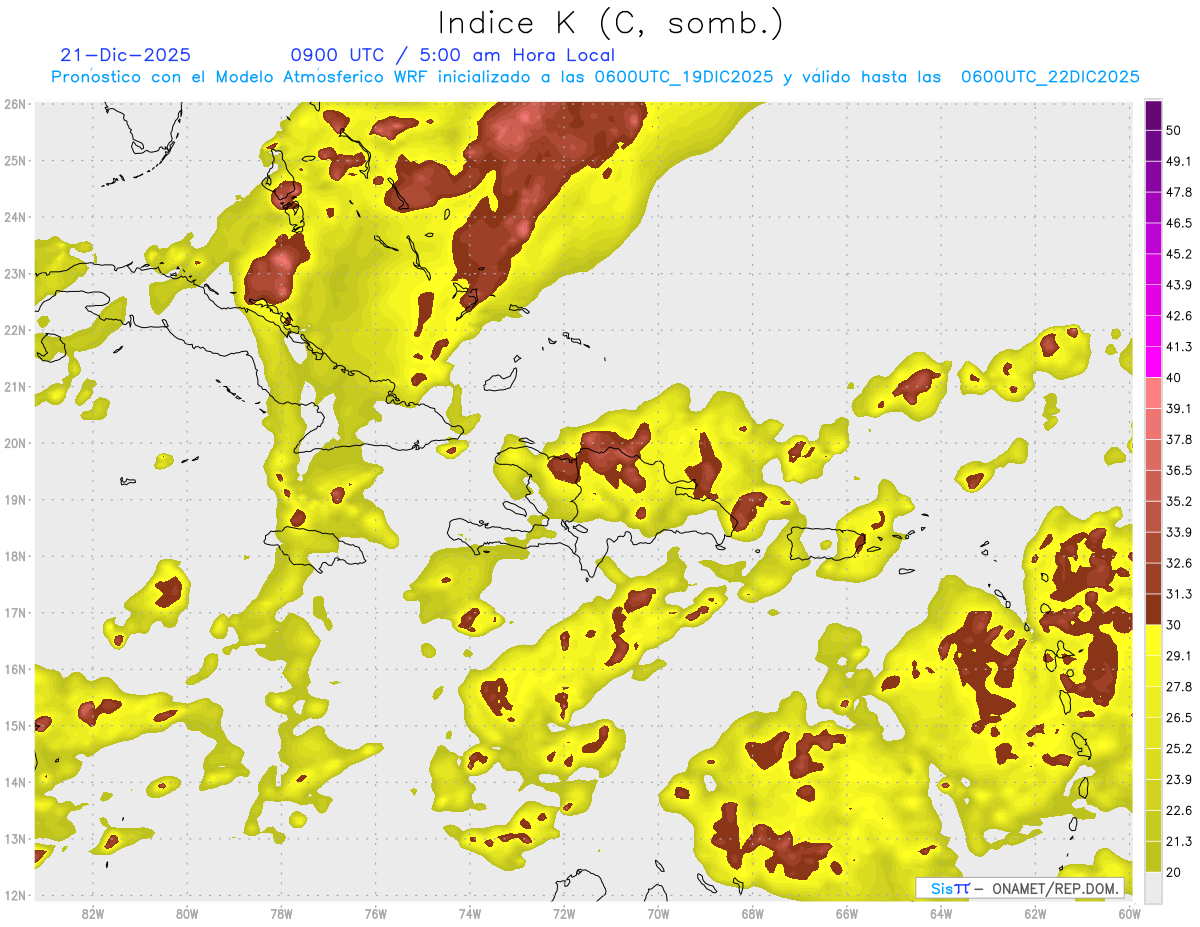This screenshot has width=1200, height=927.
Task: Click the 62W longitude axis label
Action: (x=1035, y=914)
